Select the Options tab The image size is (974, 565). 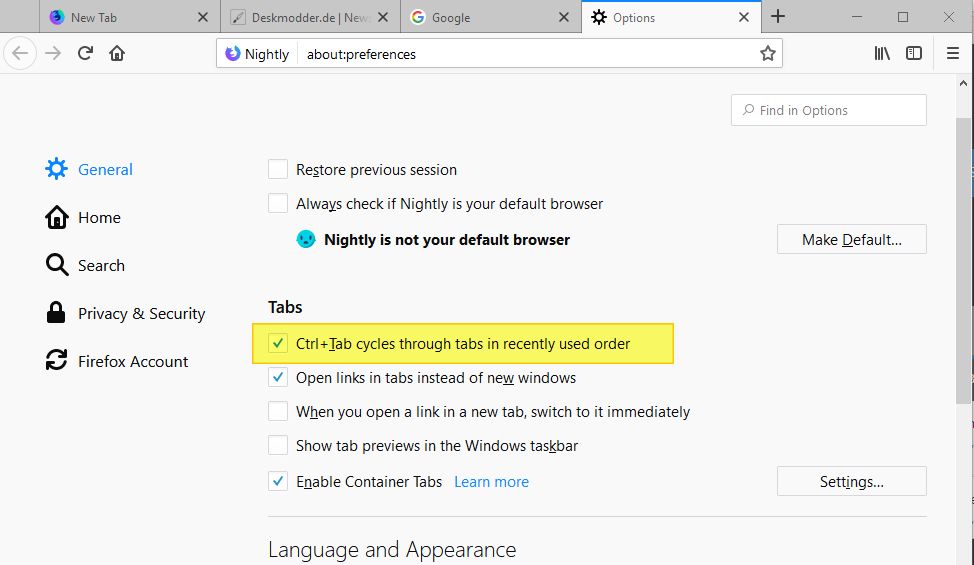[671, 17]
